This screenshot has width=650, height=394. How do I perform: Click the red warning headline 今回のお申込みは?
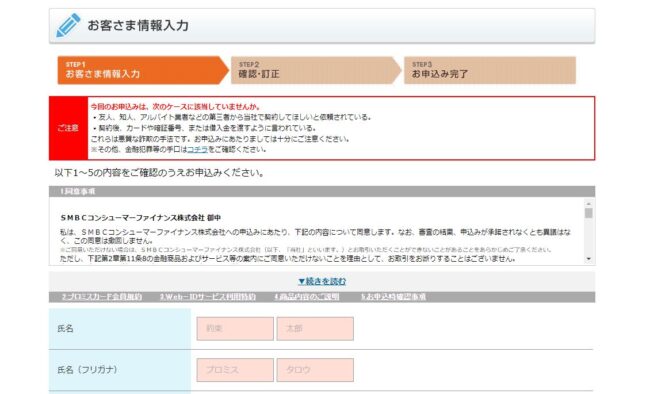(x=175, y=107)
